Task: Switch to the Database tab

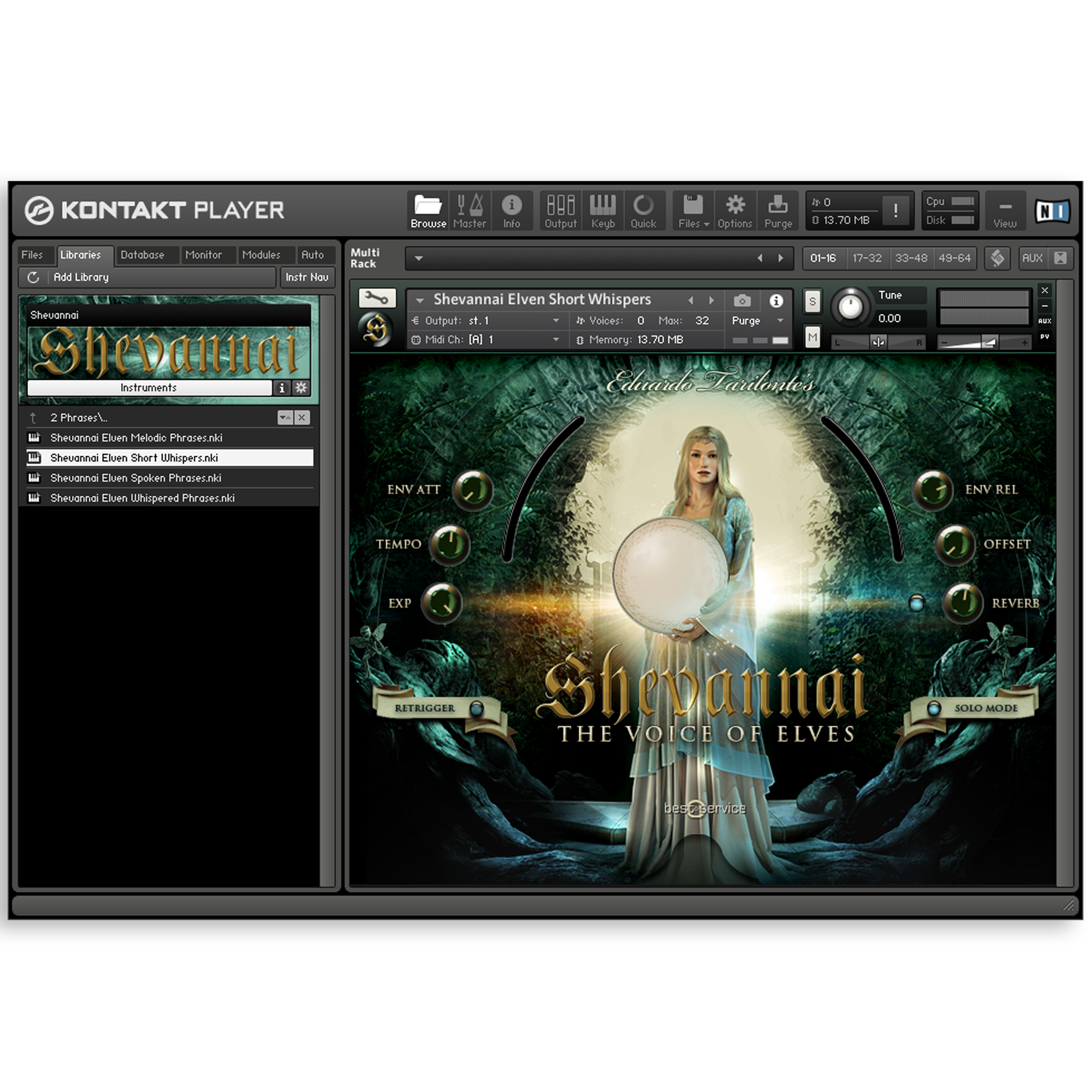Action: point(143,255)
